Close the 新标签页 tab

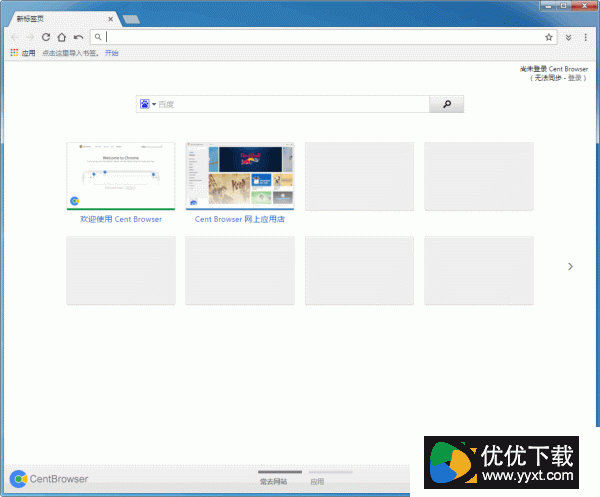(111, 19)
